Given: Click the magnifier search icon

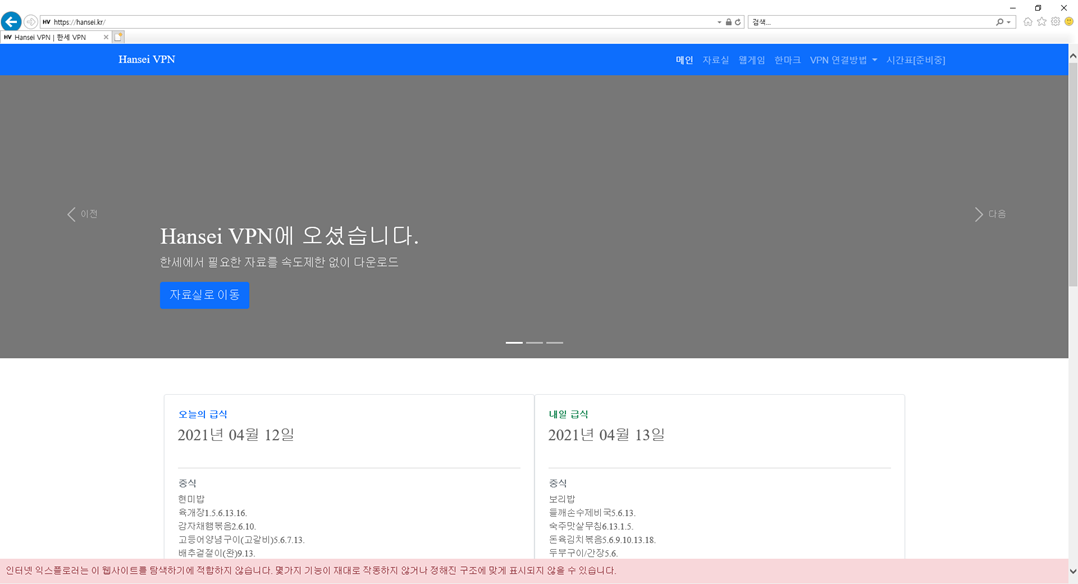Looking at the screenshot, I should 999,22.
